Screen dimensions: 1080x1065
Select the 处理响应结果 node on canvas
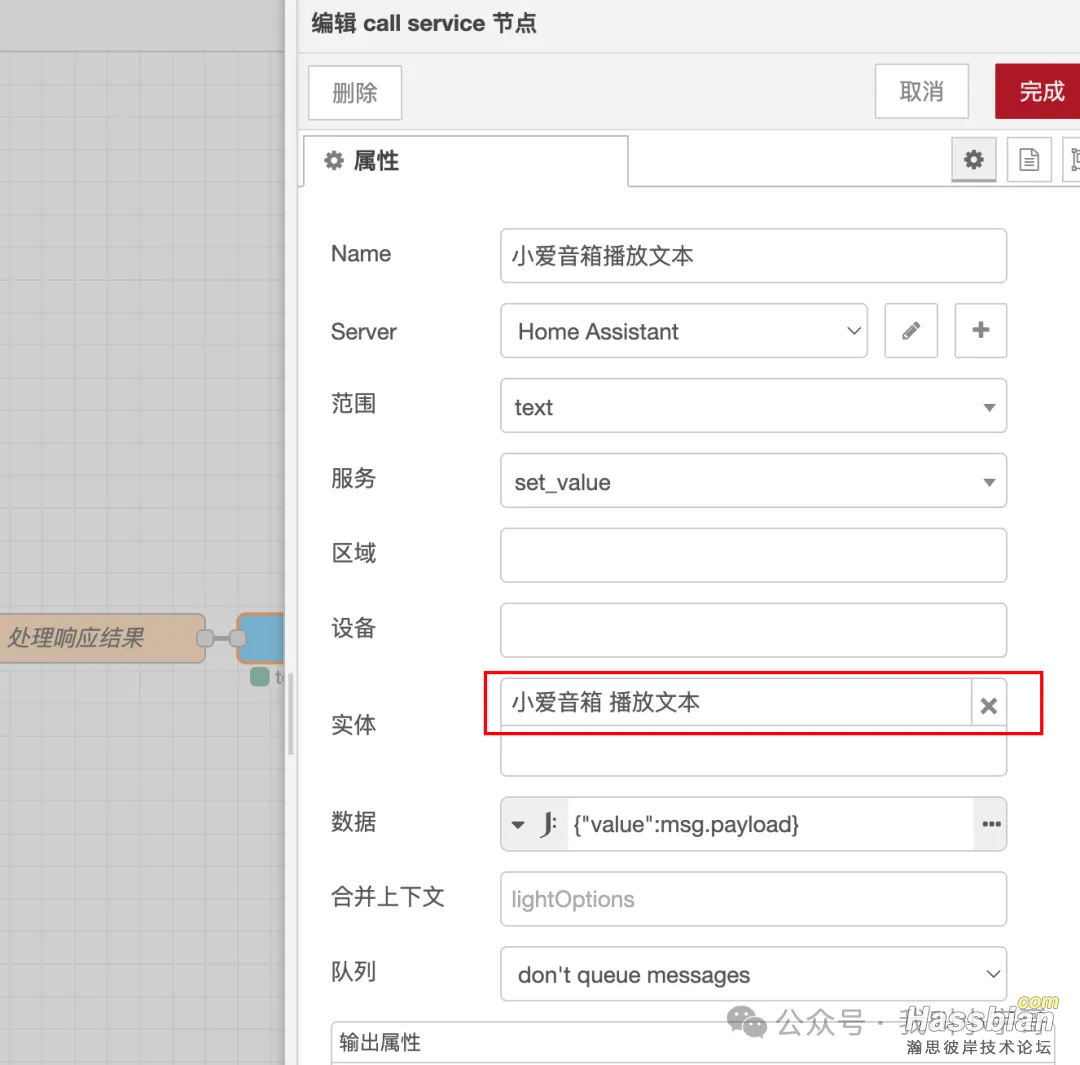tap(100, 638)
